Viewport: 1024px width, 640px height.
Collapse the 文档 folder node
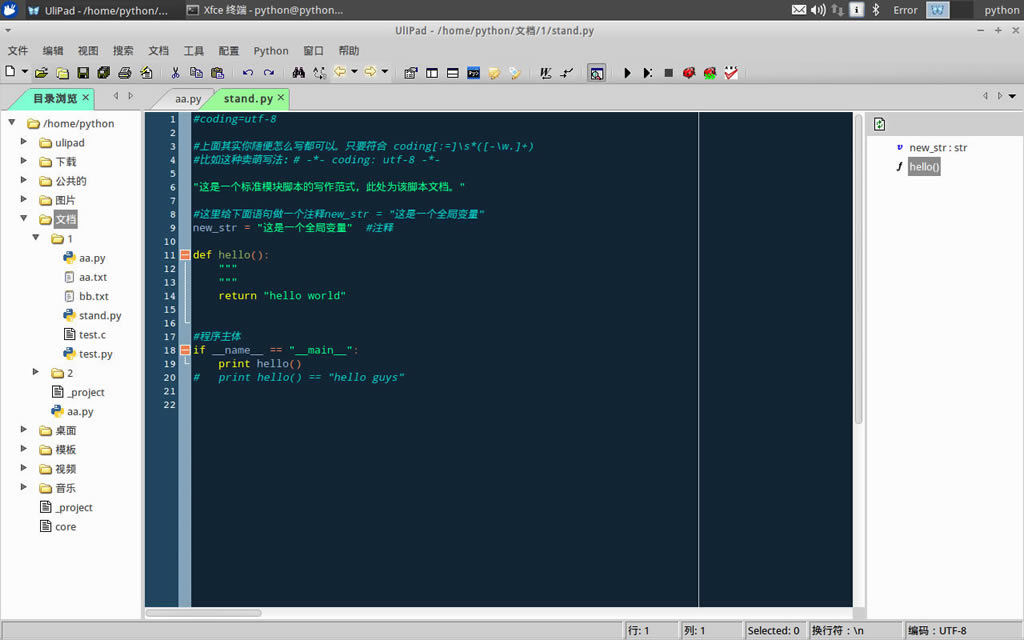click(x=24, y=219)
